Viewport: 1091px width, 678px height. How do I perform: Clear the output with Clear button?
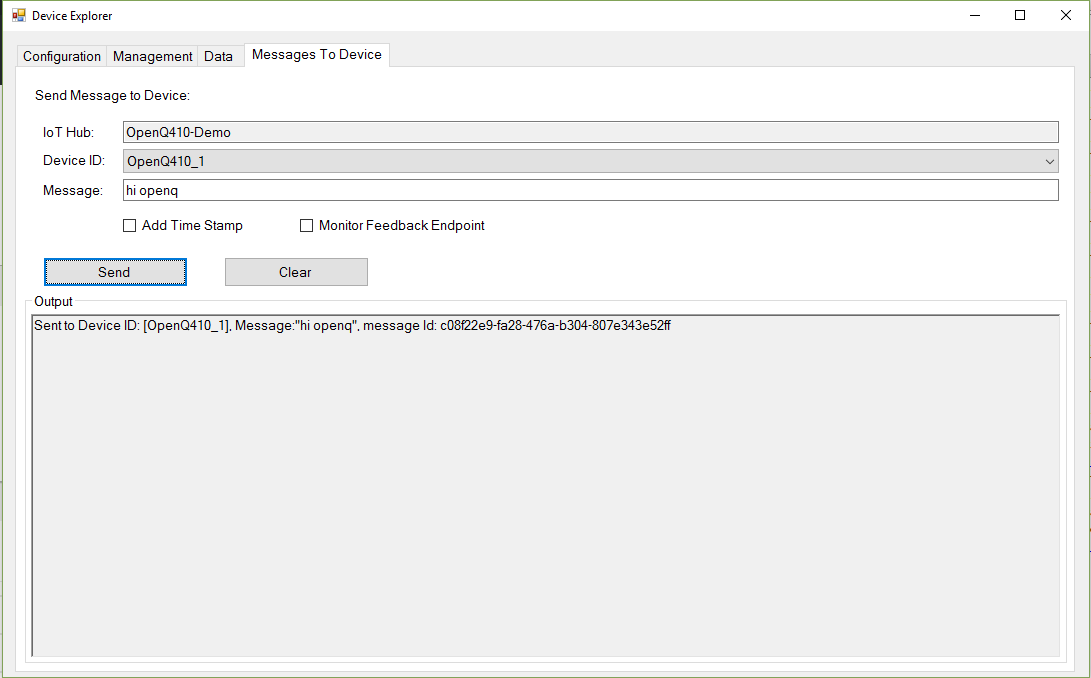tap(296, 272)
